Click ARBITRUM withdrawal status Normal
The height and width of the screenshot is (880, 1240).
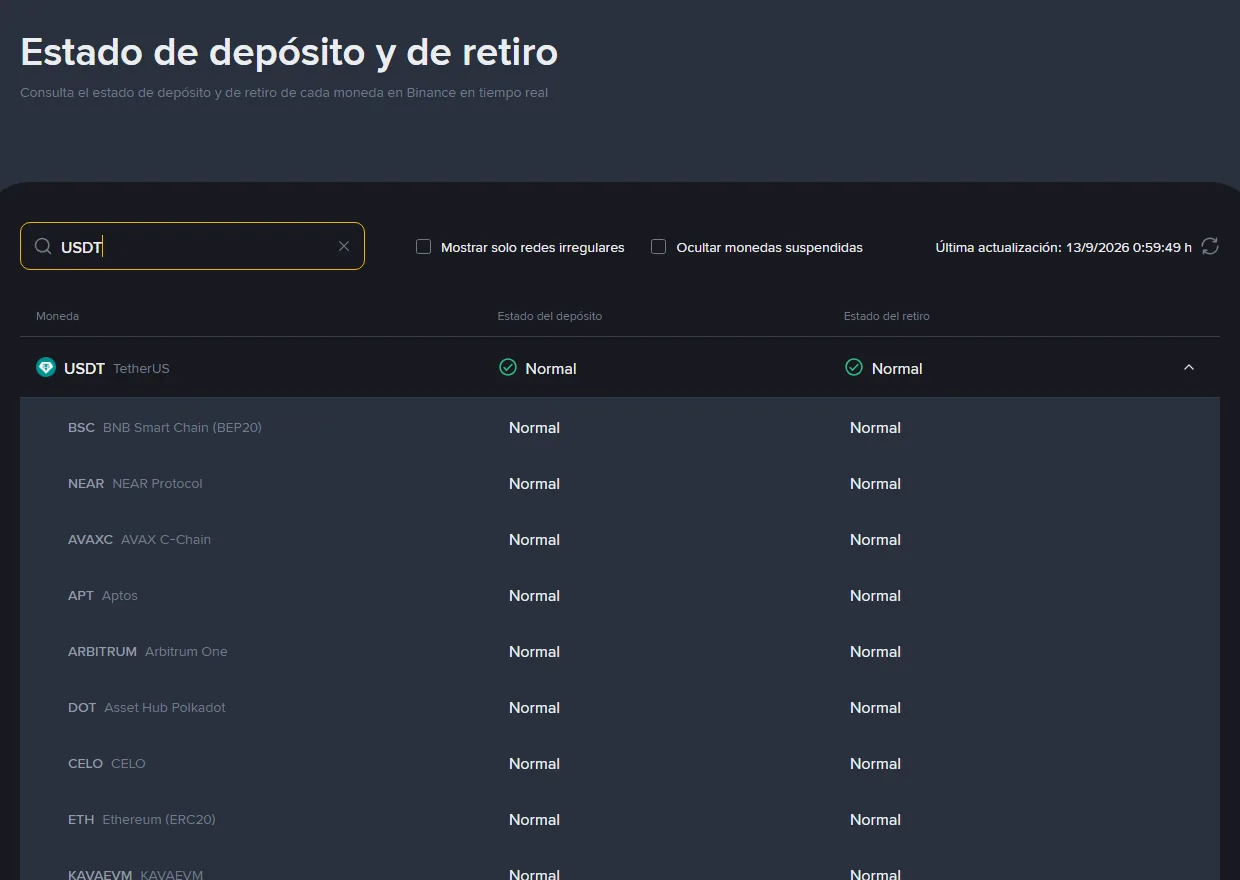pyautogui.click(x=875, y=651)
